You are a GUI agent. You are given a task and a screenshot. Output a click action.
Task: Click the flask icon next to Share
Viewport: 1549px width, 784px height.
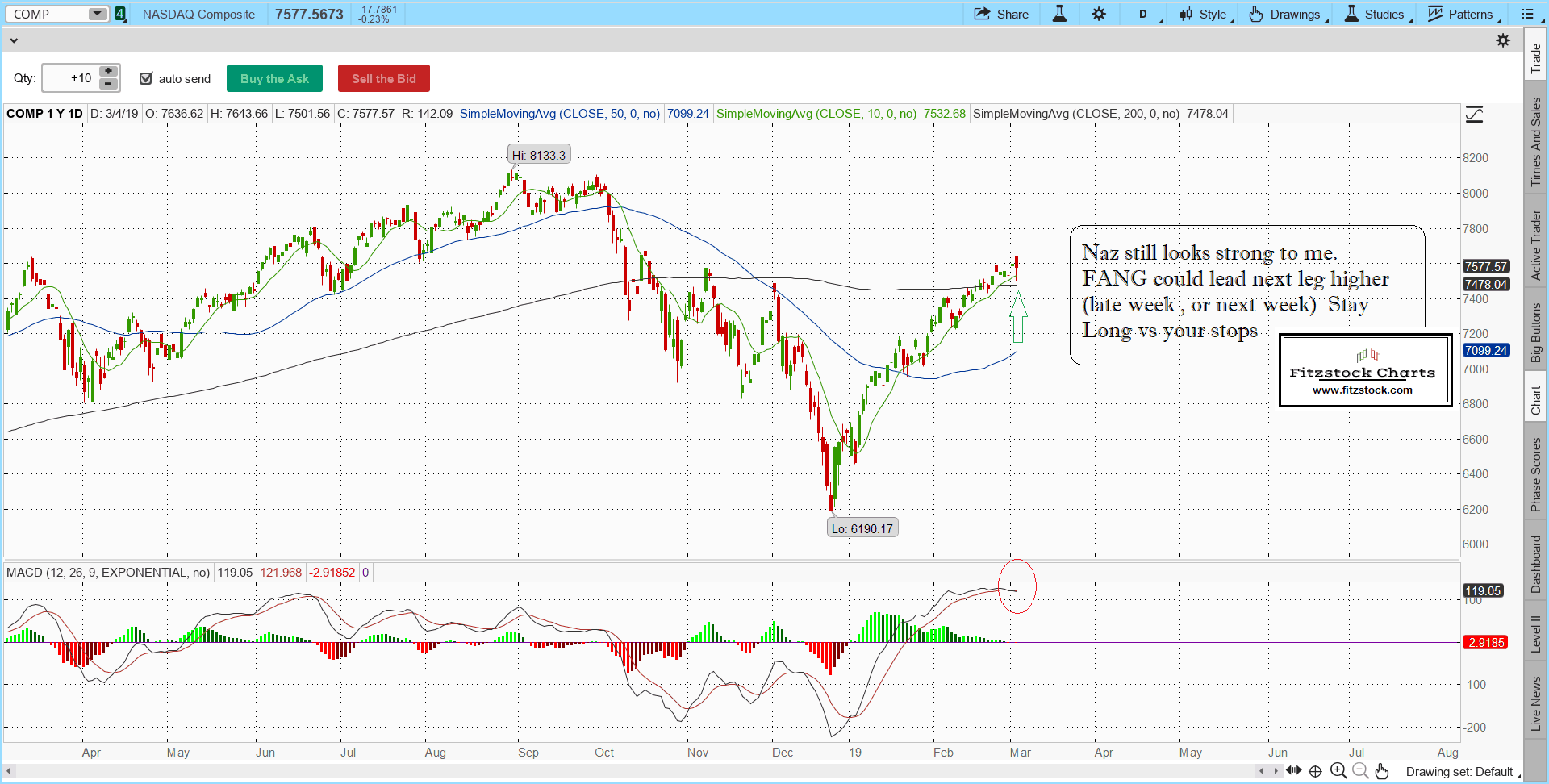[x=1059, y=14]
